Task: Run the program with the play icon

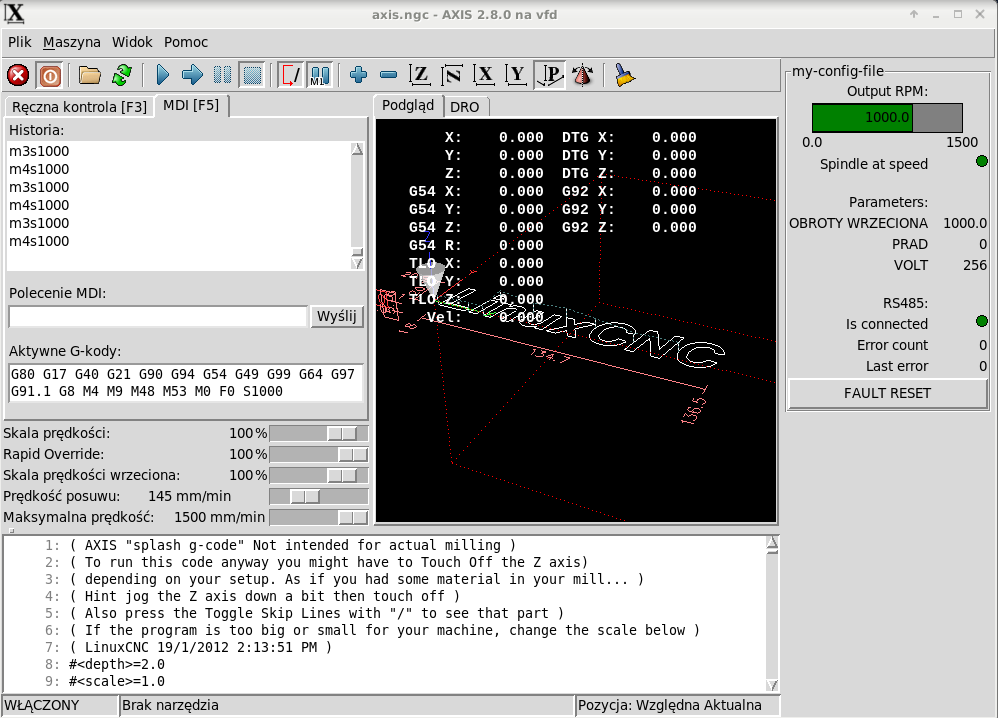Action: [162, 75]
